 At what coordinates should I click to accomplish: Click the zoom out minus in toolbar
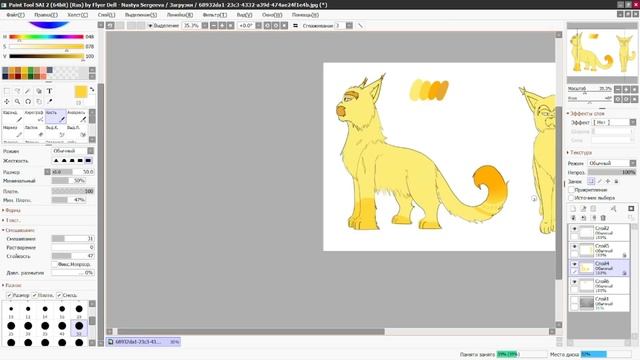[x=213, y=26]
